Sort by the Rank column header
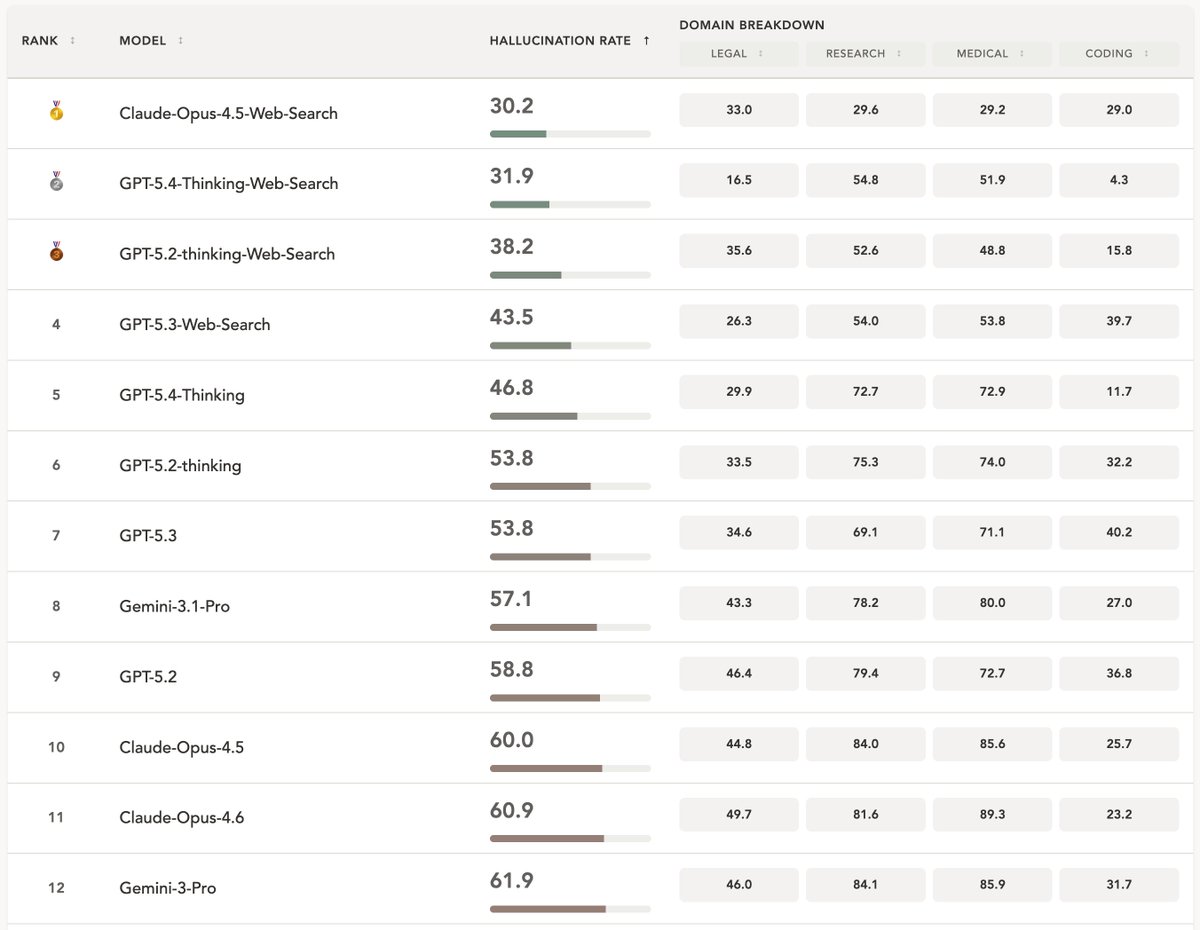The width and height of the screenshot is (1200, 930). click(49, 41)
